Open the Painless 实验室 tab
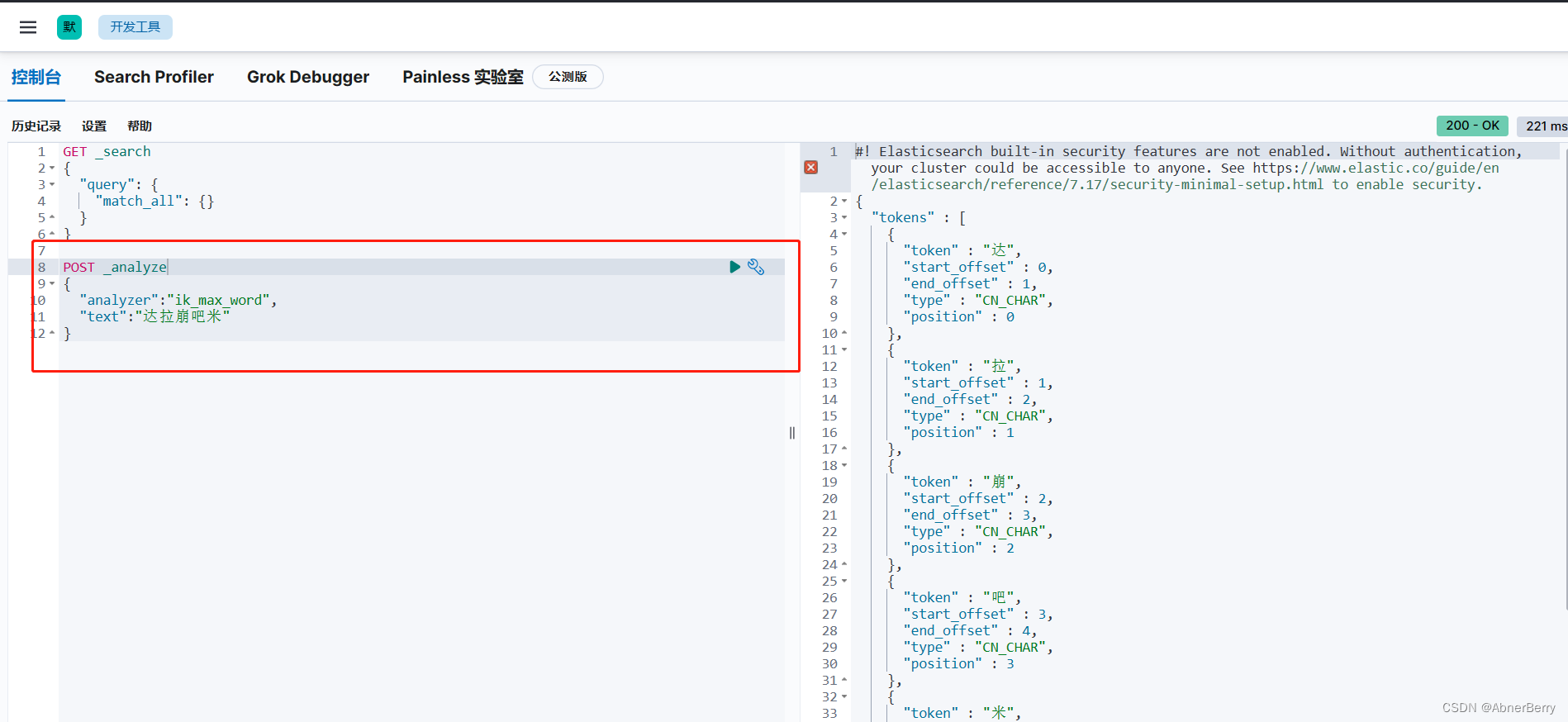The width and height of the screenshot is (1568, 722). 463,77
